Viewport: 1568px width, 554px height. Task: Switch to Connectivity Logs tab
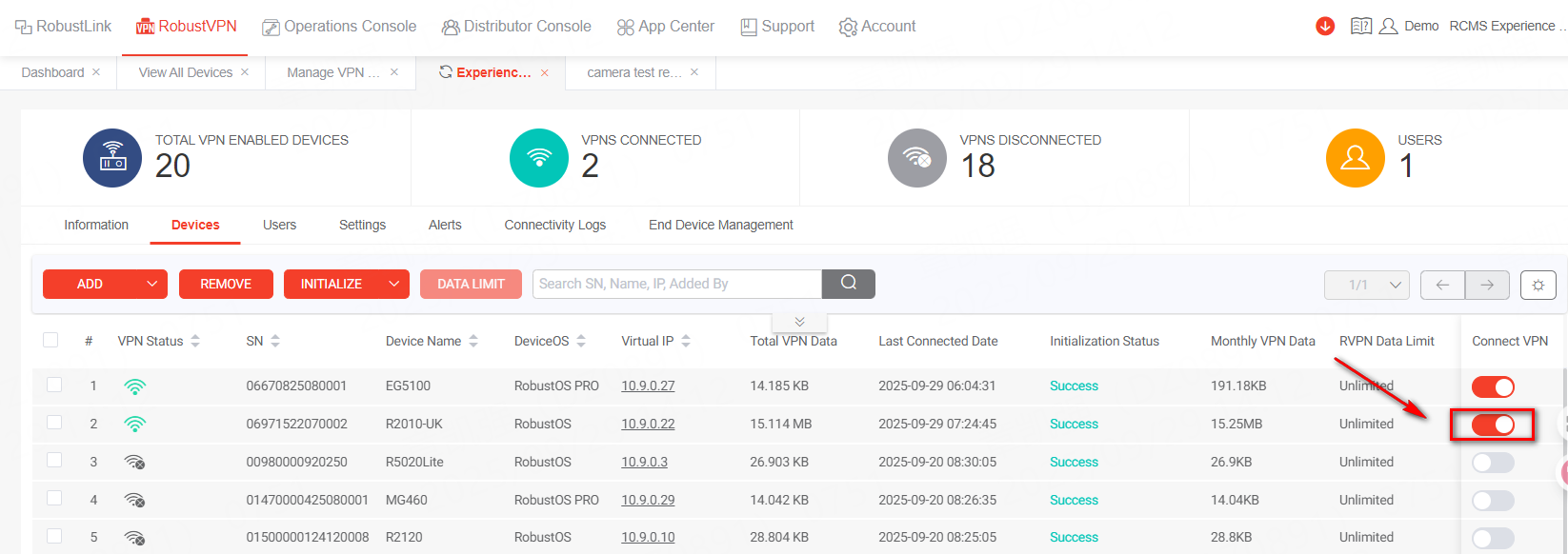554,225
